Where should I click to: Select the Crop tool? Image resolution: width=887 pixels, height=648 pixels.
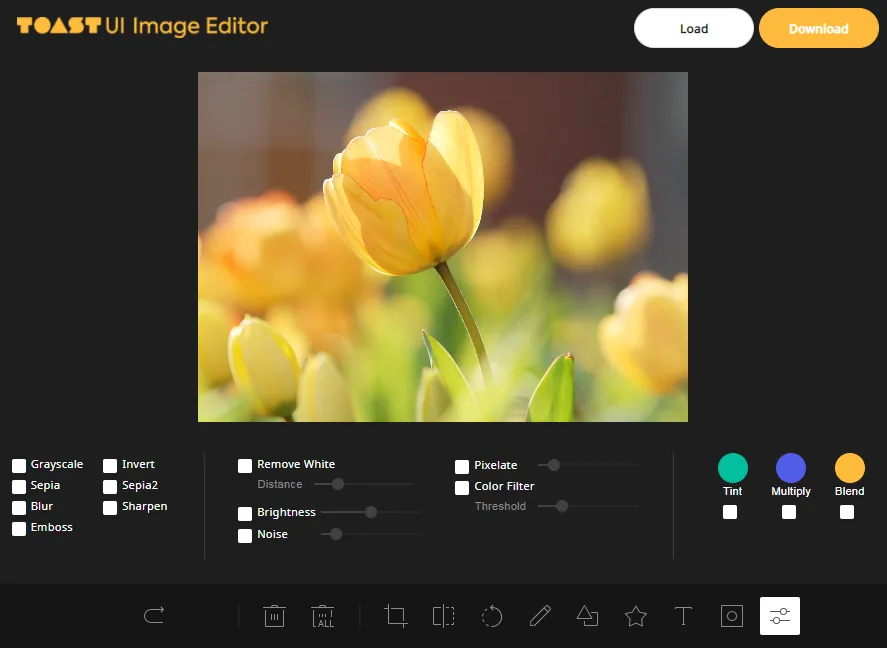tap(396, 616)
